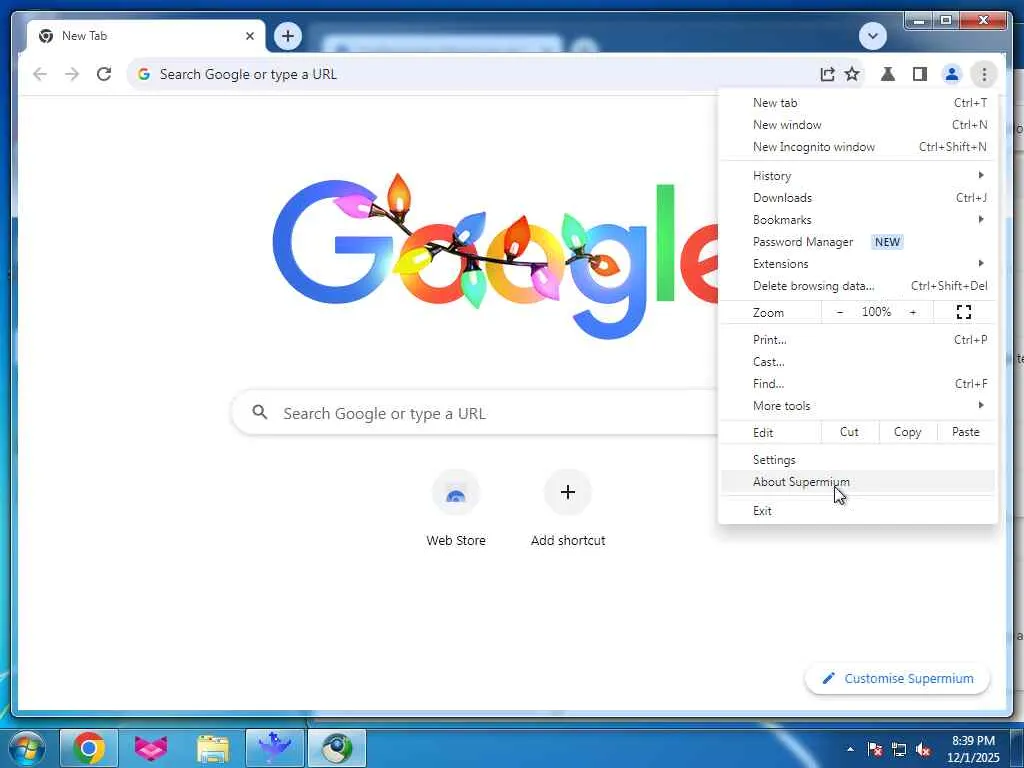Click Cut in the Edit row
The height and width of the screenshot is (768, 1024).
[849, 432]
